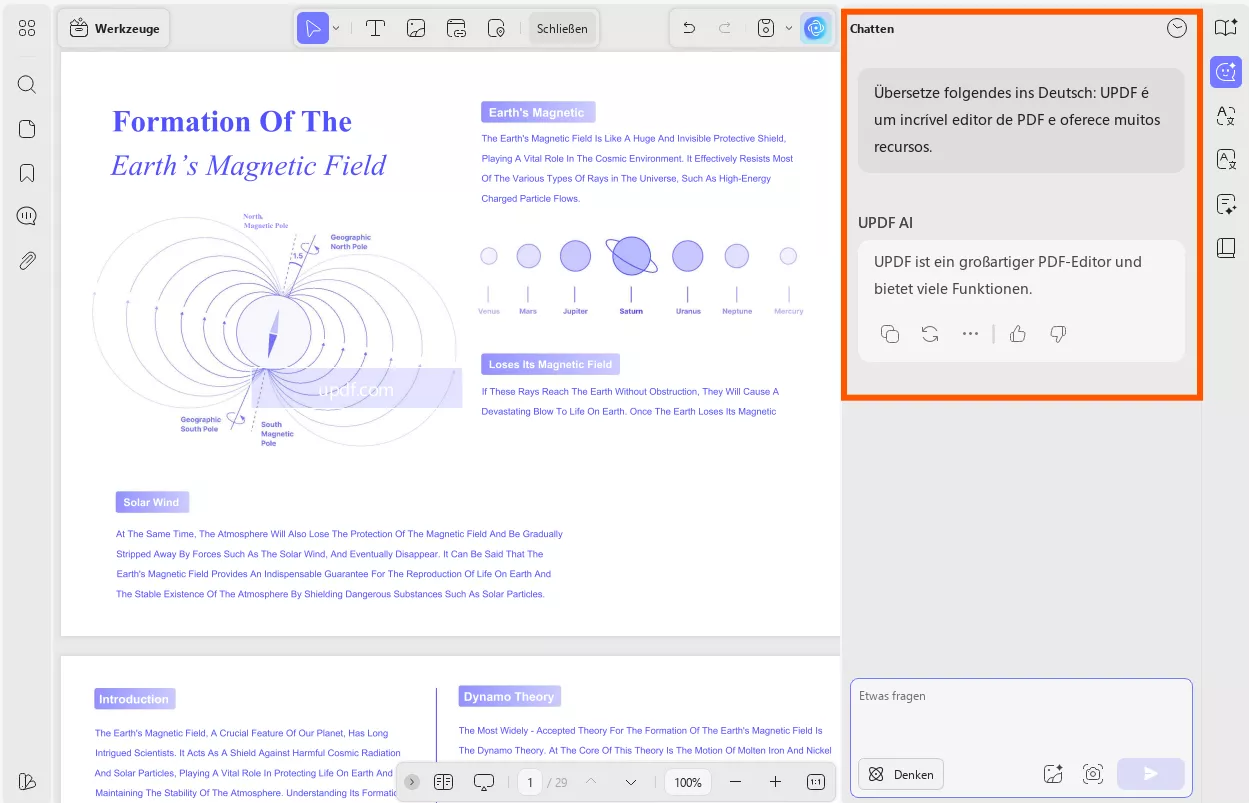Dislike the AI response with thumbs down
The image size is (1249, 803).
point(1058,334)
